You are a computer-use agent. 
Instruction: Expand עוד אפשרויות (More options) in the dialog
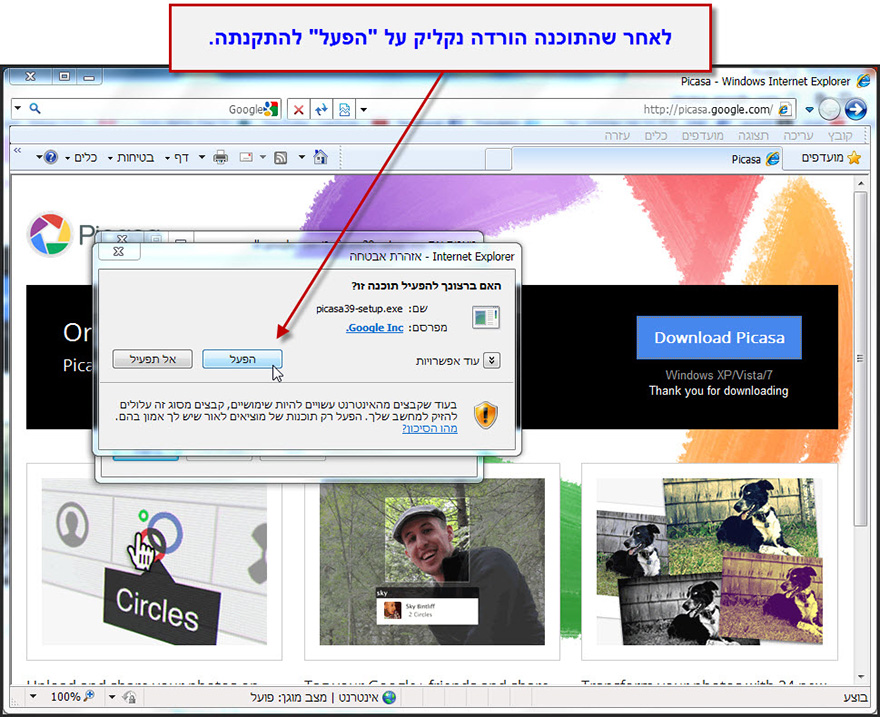(492, 360)
